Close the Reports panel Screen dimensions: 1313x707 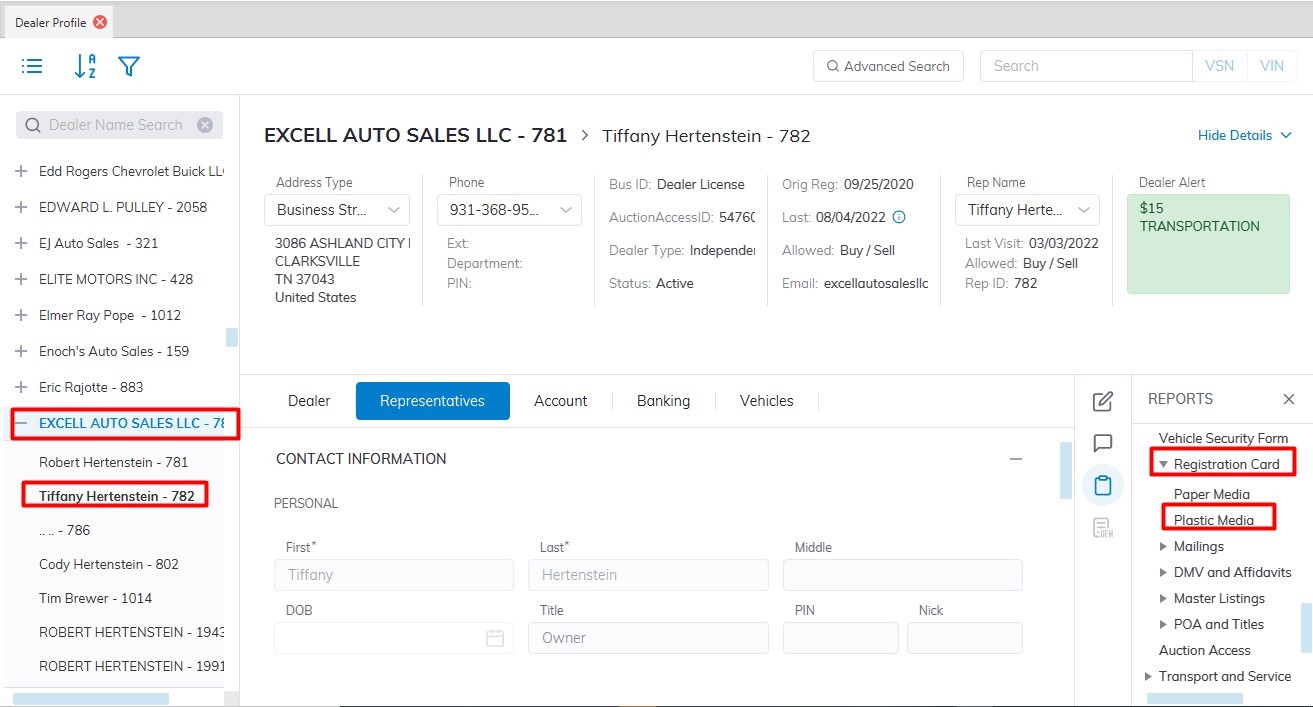1289,399
